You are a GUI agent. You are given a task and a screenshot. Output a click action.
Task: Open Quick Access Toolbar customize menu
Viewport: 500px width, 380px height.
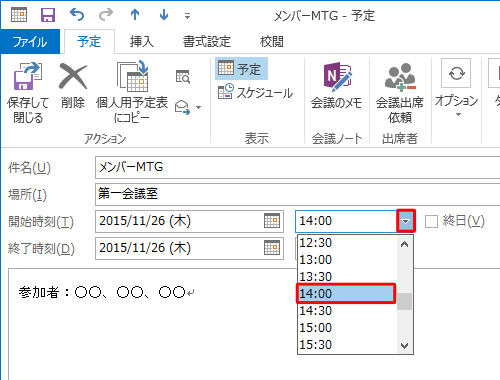(187, 16)
